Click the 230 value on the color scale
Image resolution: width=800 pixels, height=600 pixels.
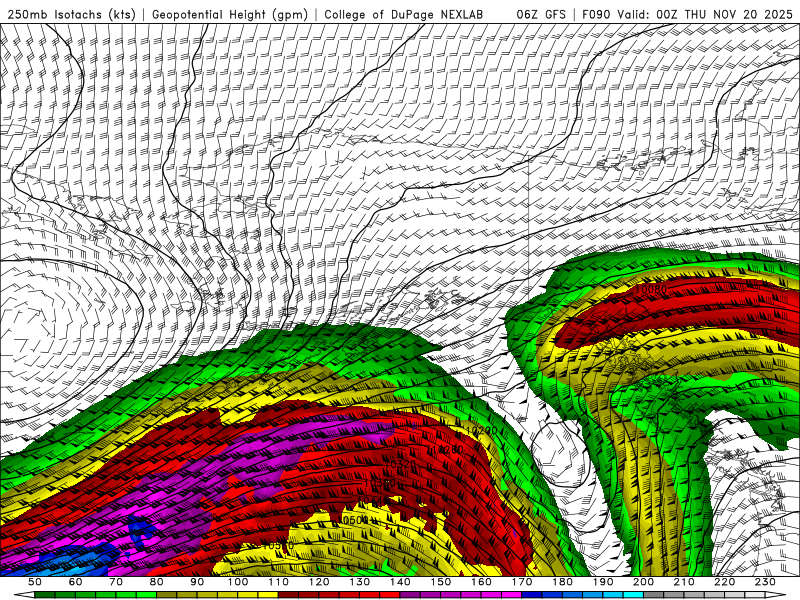765,582
